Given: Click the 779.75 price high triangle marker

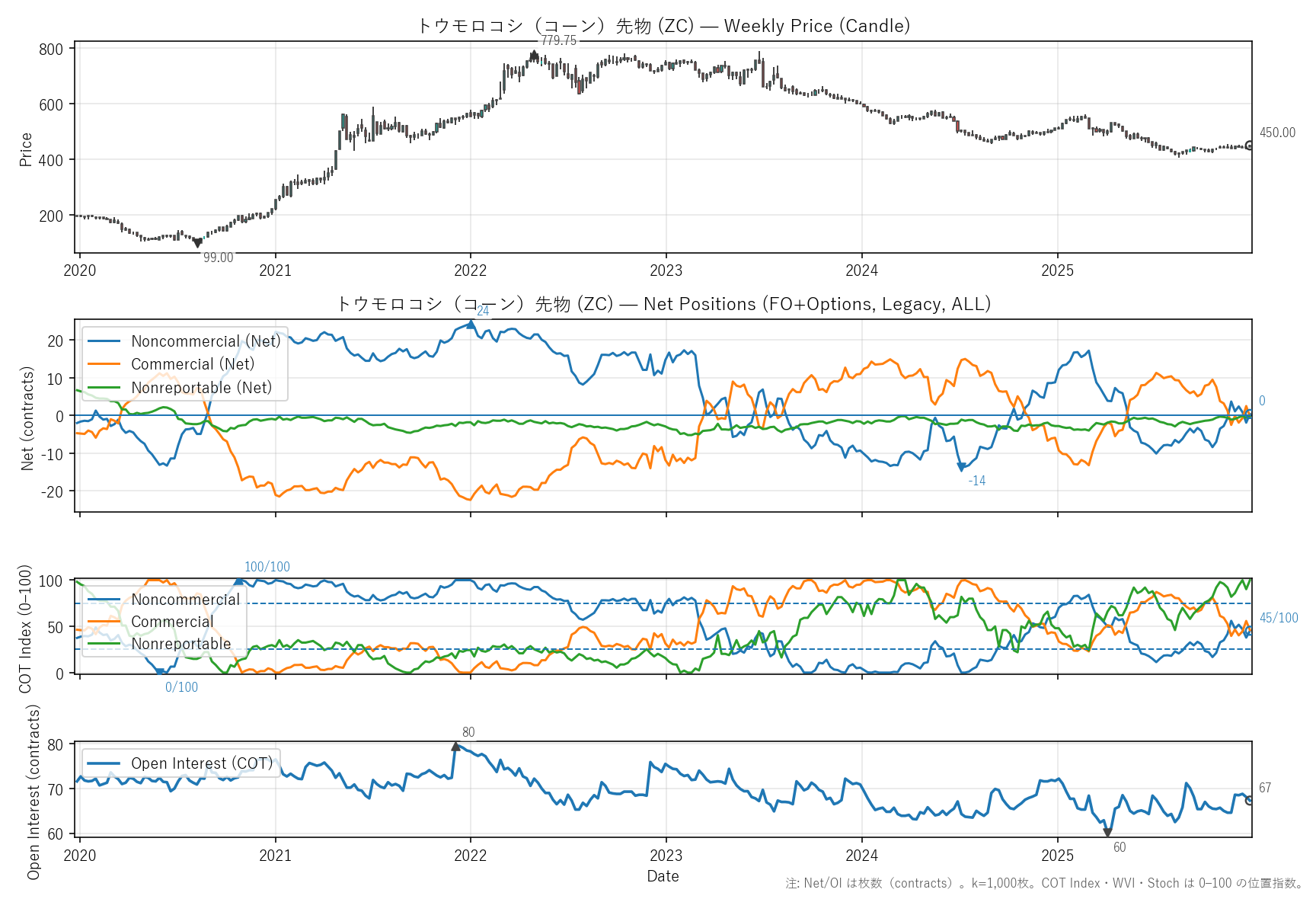Looking at the screenshot, I should [534, 55].
